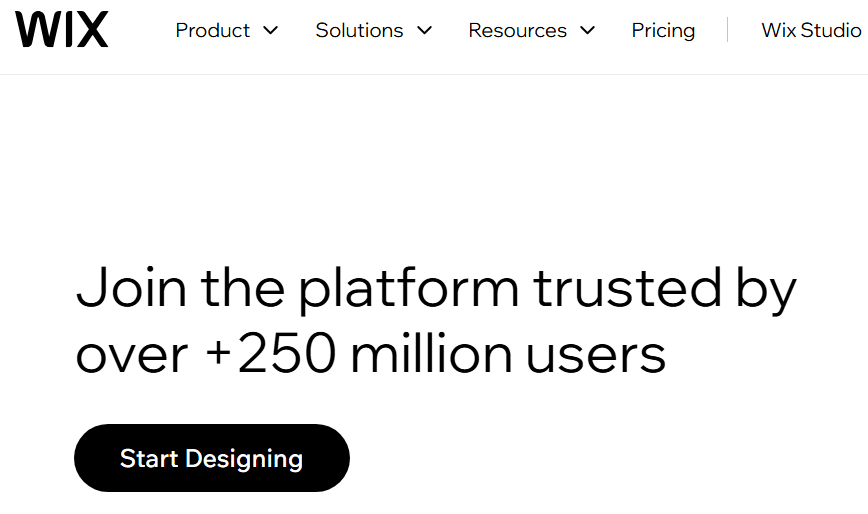Click the divider line before Wix Studio
This screenshot has height=514, width=868.
(727, 30)
